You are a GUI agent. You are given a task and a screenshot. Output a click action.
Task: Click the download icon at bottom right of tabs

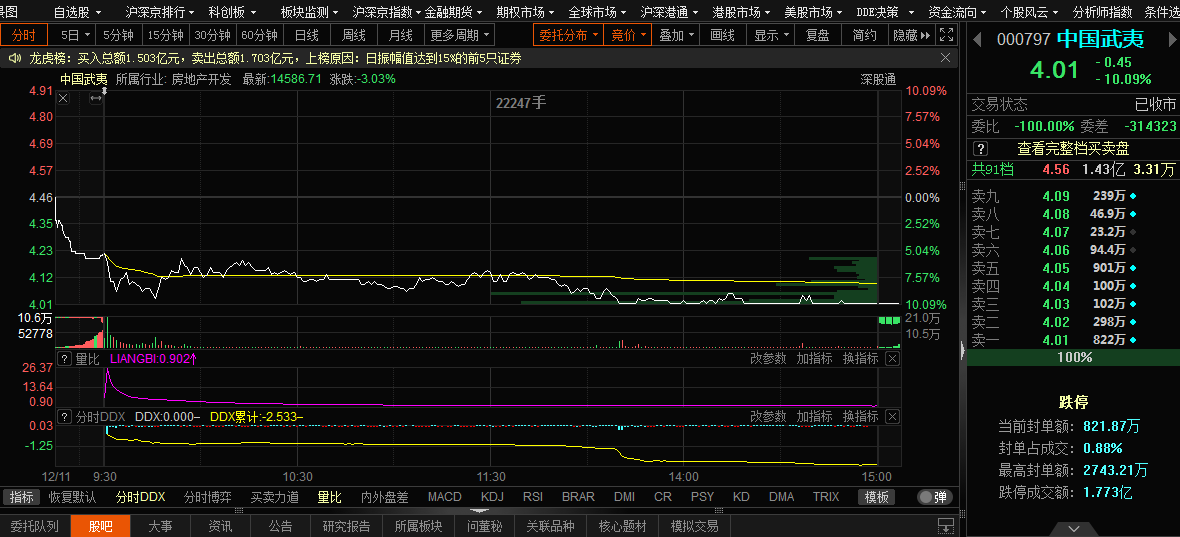[944, 525]
